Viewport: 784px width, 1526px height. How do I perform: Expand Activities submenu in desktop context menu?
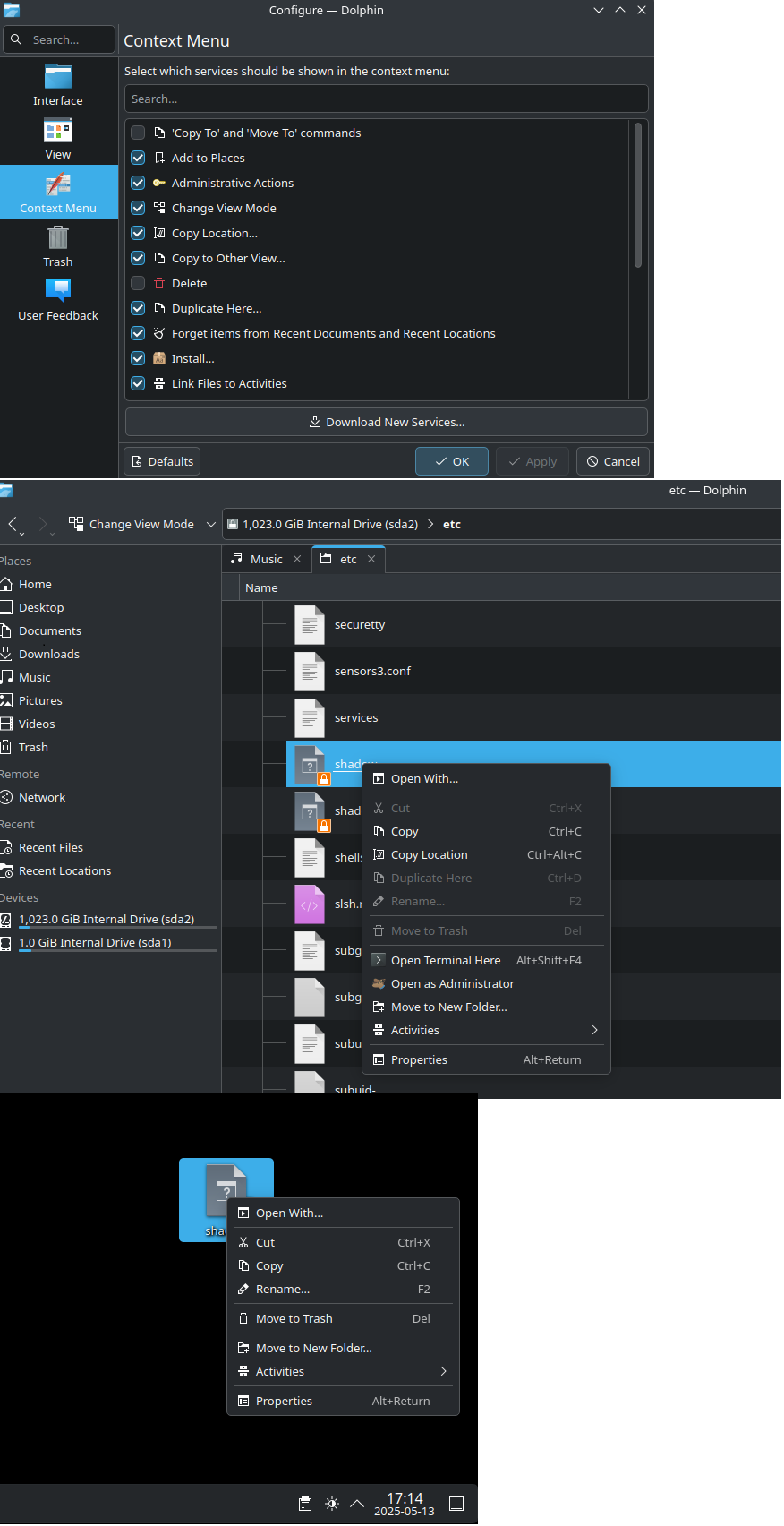[x=343, y=1371]
